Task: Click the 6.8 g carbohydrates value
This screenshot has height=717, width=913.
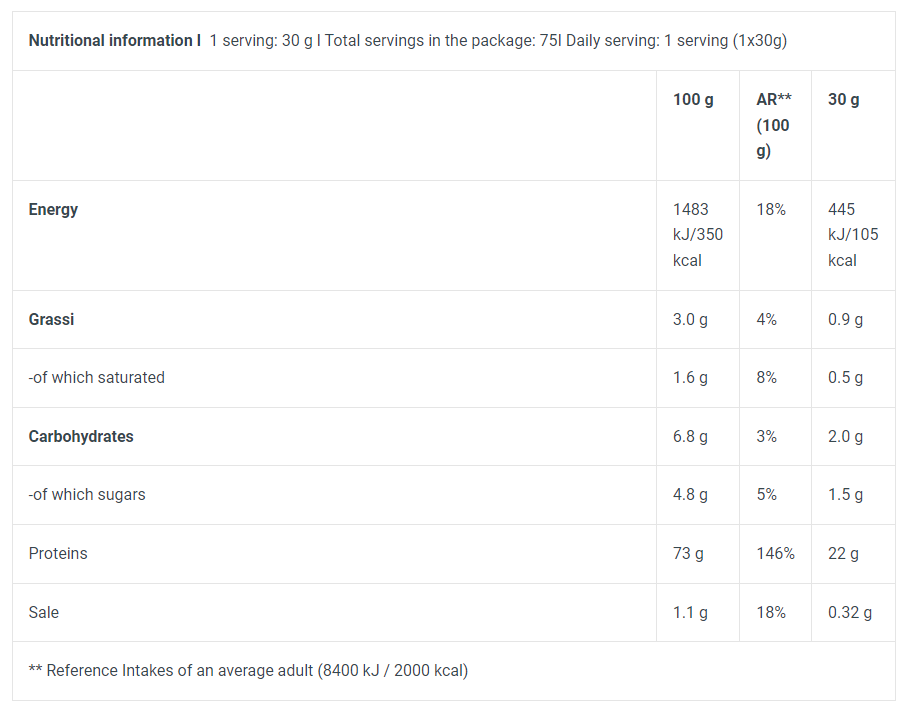Action: coord(690,437)
